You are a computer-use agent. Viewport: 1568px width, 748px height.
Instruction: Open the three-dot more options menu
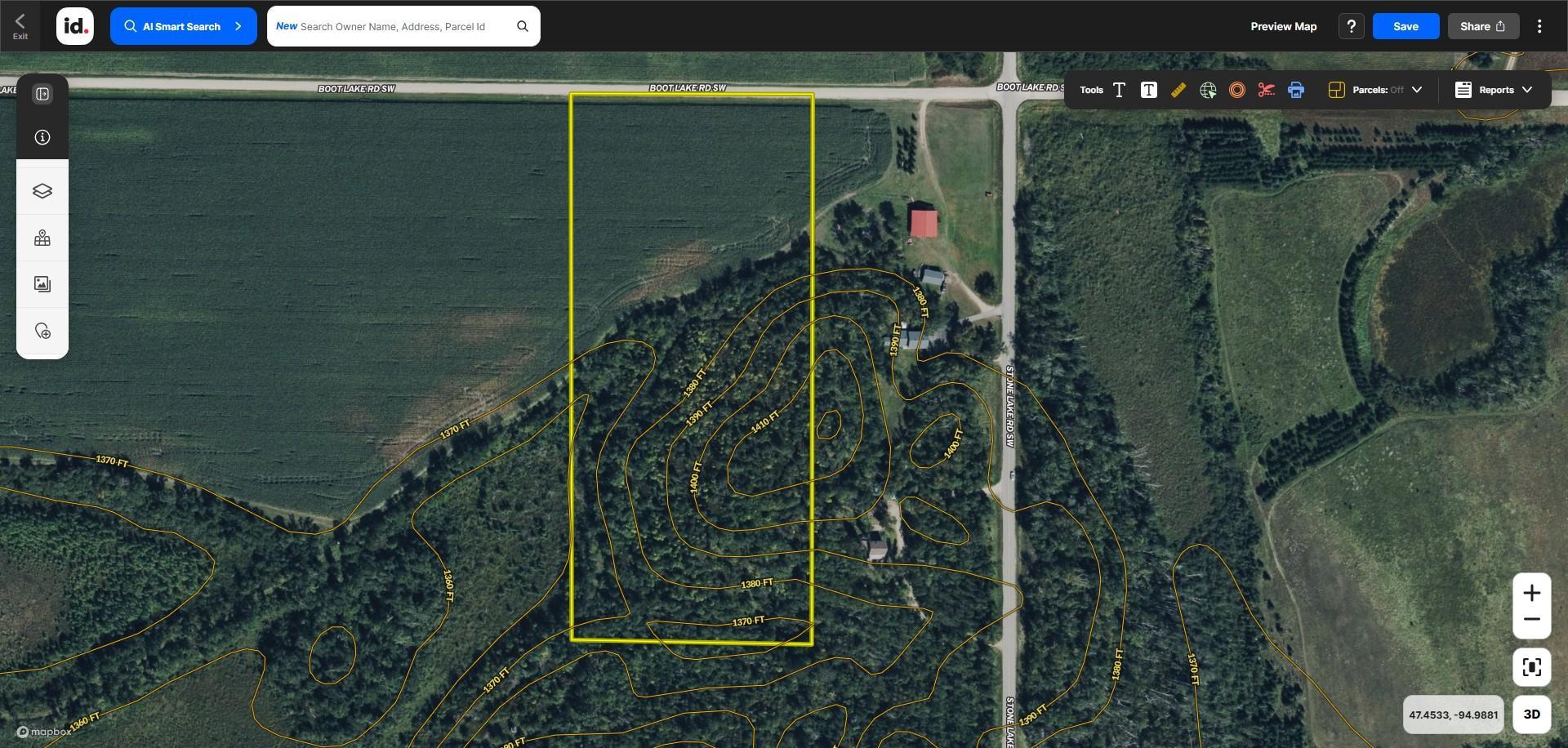click(x=1539, y=26)
